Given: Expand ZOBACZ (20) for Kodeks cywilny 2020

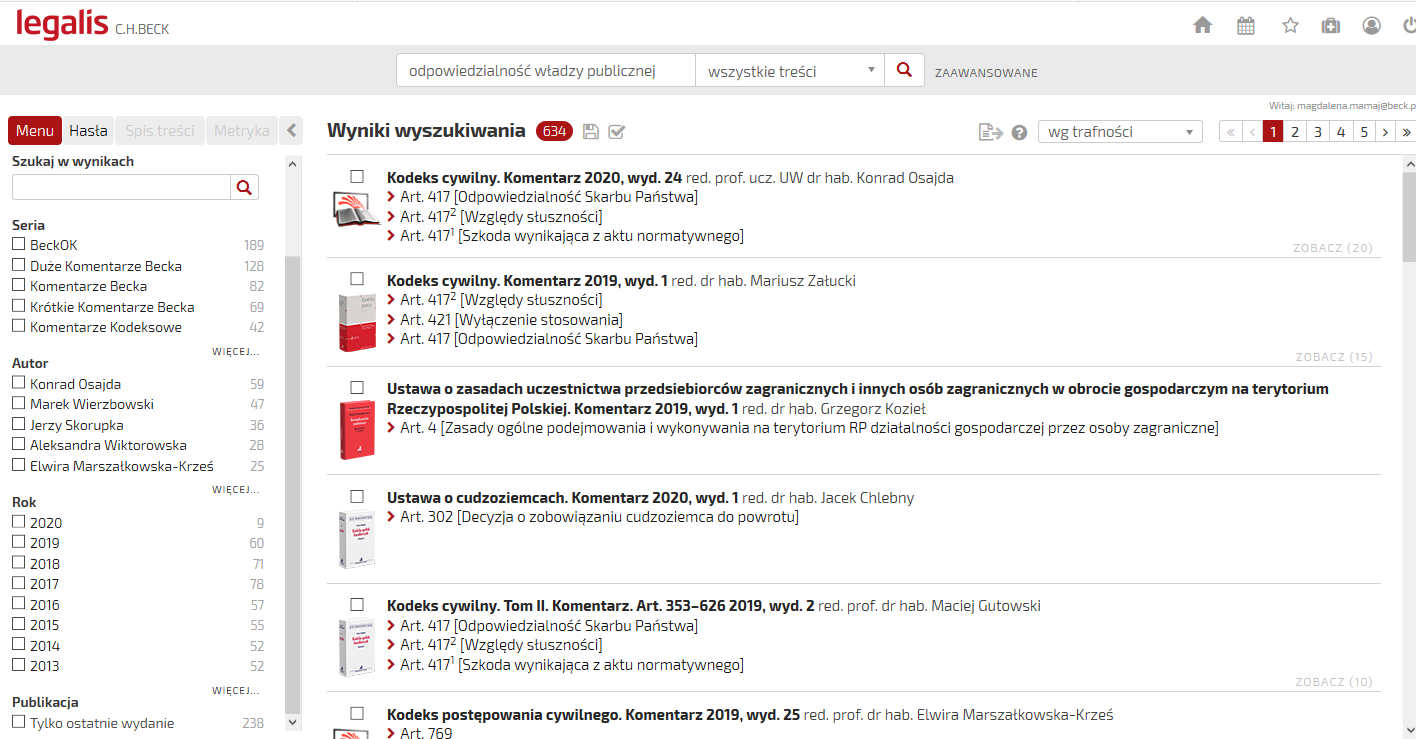Looking at the screenshot, I should click(x=1333, y=248).
